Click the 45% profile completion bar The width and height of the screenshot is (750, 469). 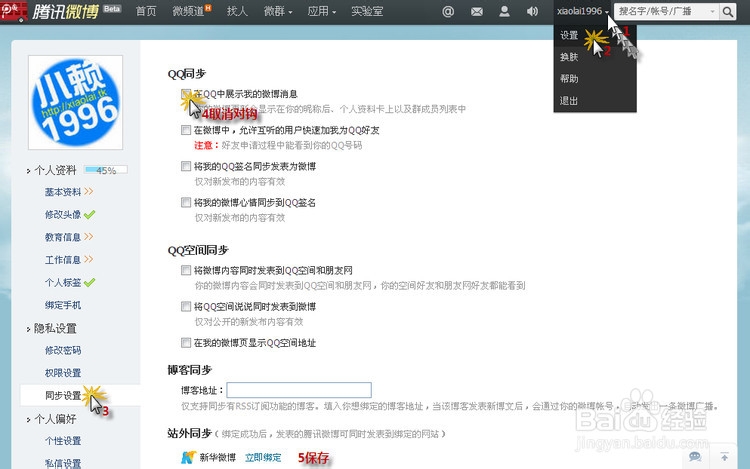tap(106, 170)
